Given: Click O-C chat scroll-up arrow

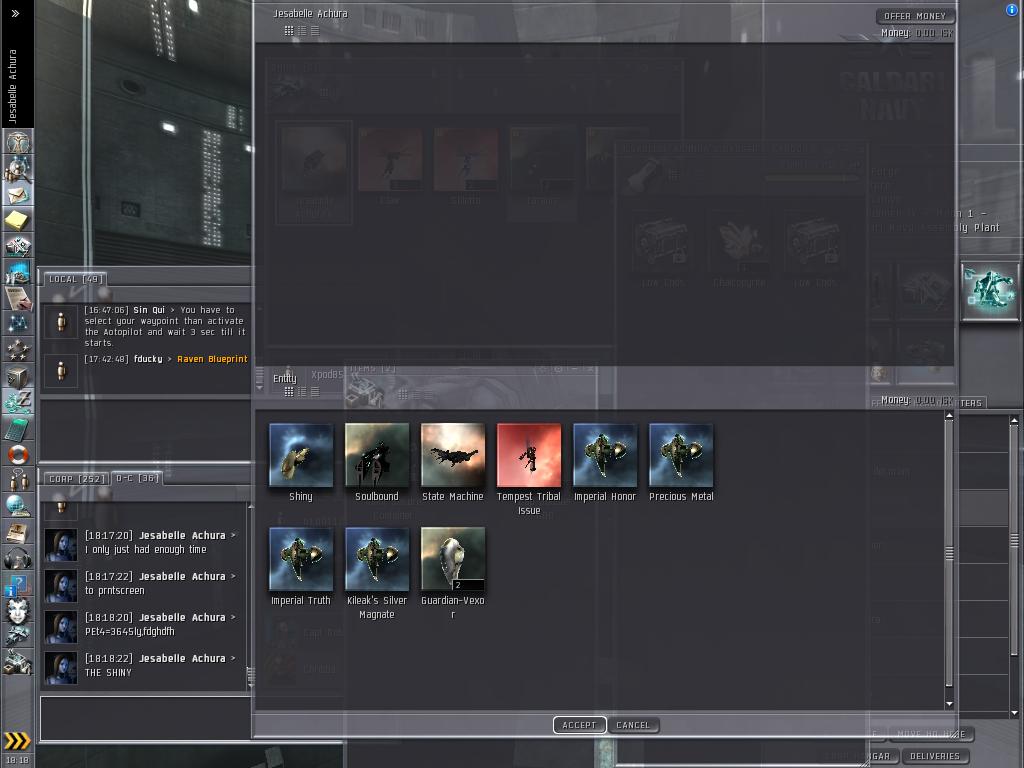Looking at the screenshot, I should [250, 507].
